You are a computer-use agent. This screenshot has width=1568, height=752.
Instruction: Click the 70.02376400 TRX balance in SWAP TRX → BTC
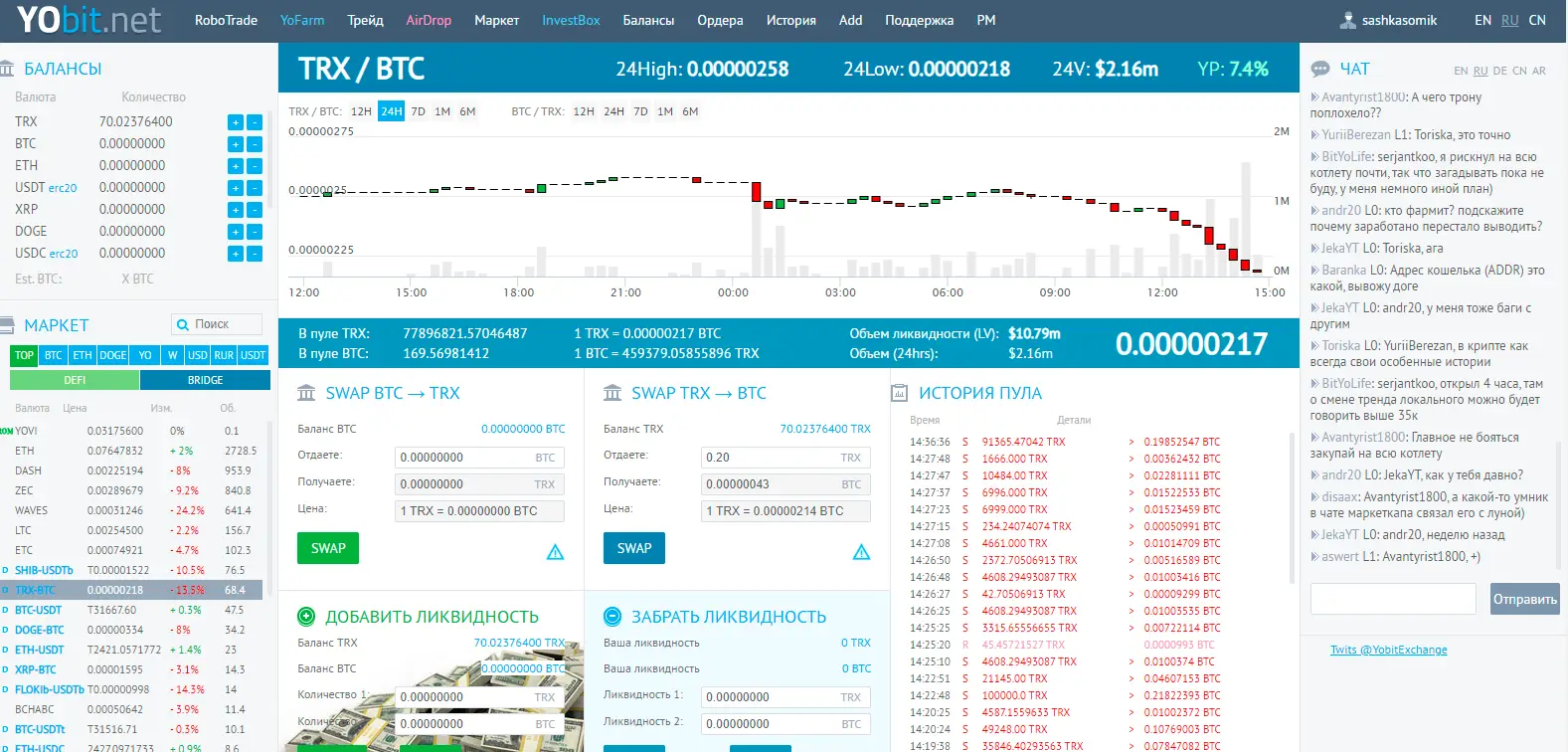(x=825, y=429)
